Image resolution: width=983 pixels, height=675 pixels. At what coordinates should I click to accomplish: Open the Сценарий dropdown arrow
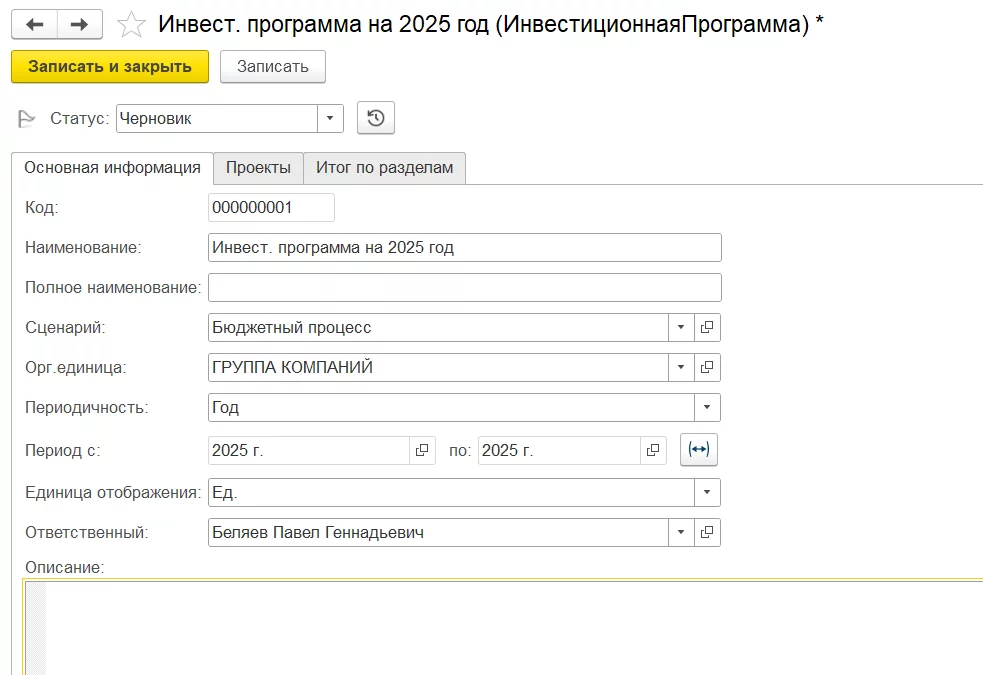679,327
